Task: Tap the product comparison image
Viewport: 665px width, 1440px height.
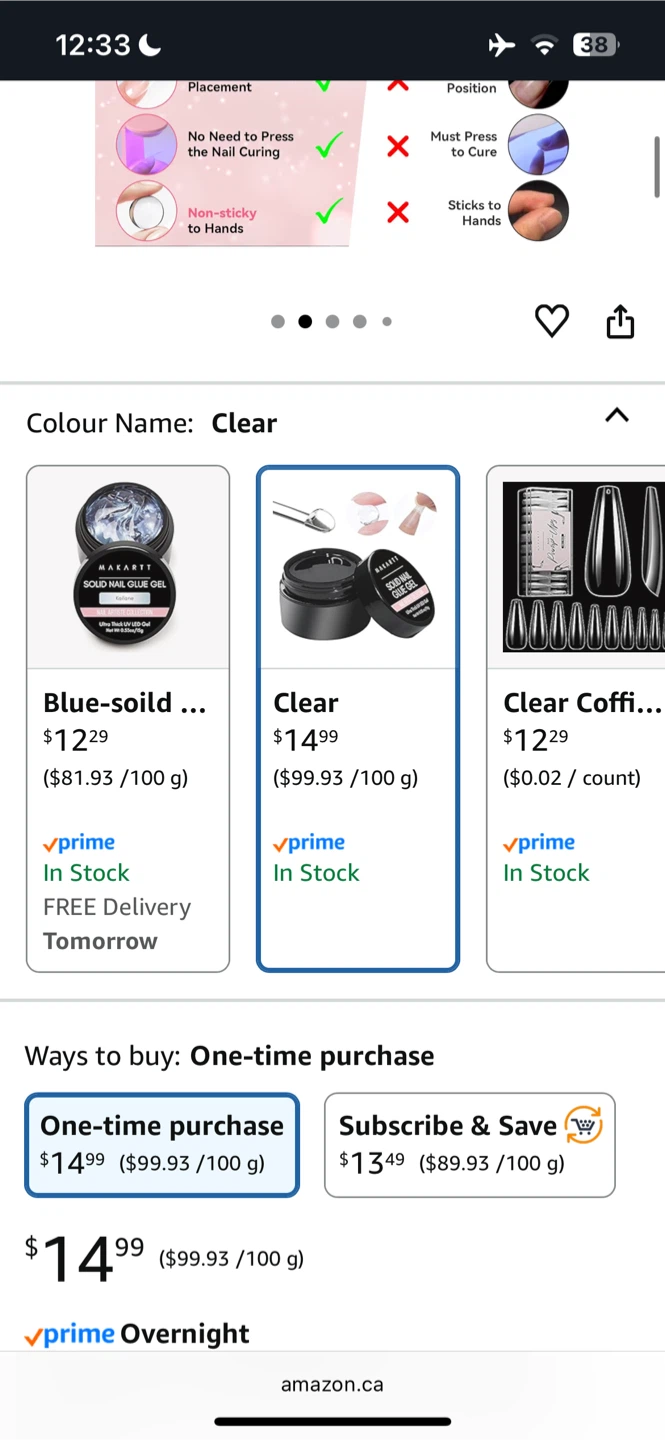Action: click(x=332, y=162)
